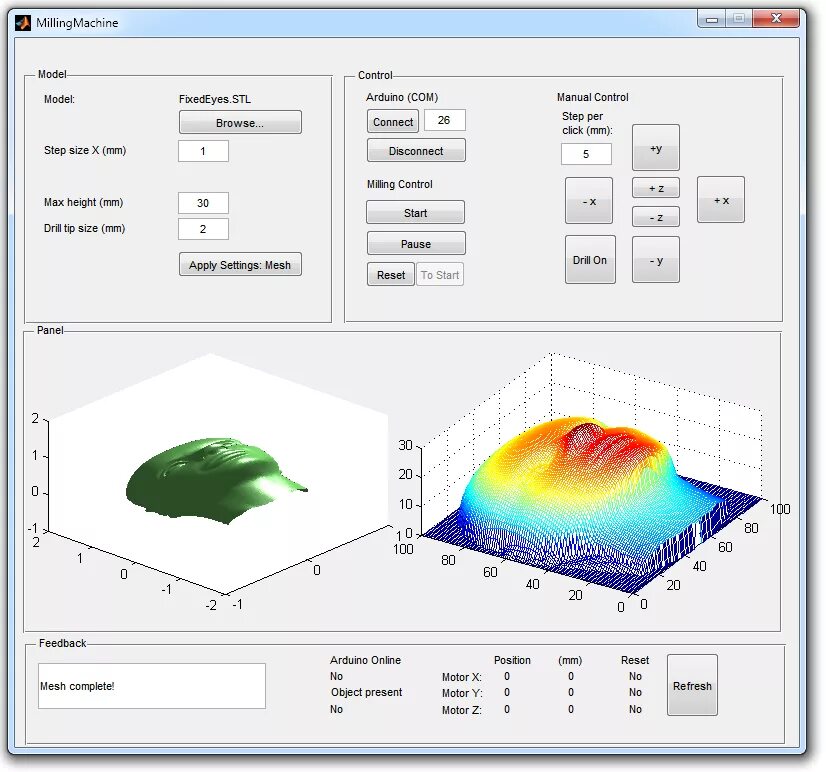Pause the milling operation
The width and height of the screenshot is (826, 772).
click(415, 242)
